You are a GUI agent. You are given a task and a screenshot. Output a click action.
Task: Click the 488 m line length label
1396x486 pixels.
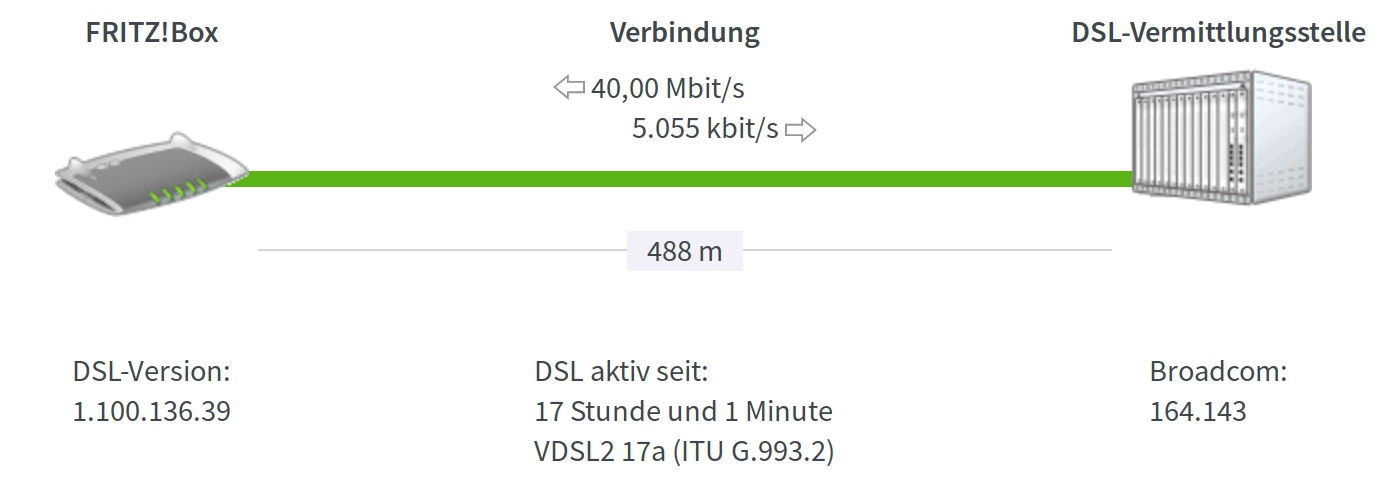click(x=684, y=251)
